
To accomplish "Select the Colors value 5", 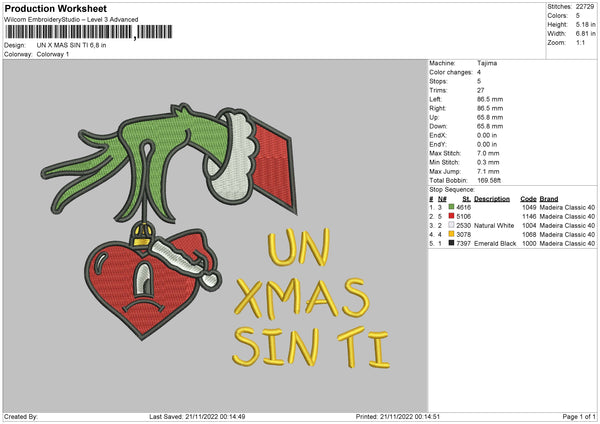I will [578, 16].
